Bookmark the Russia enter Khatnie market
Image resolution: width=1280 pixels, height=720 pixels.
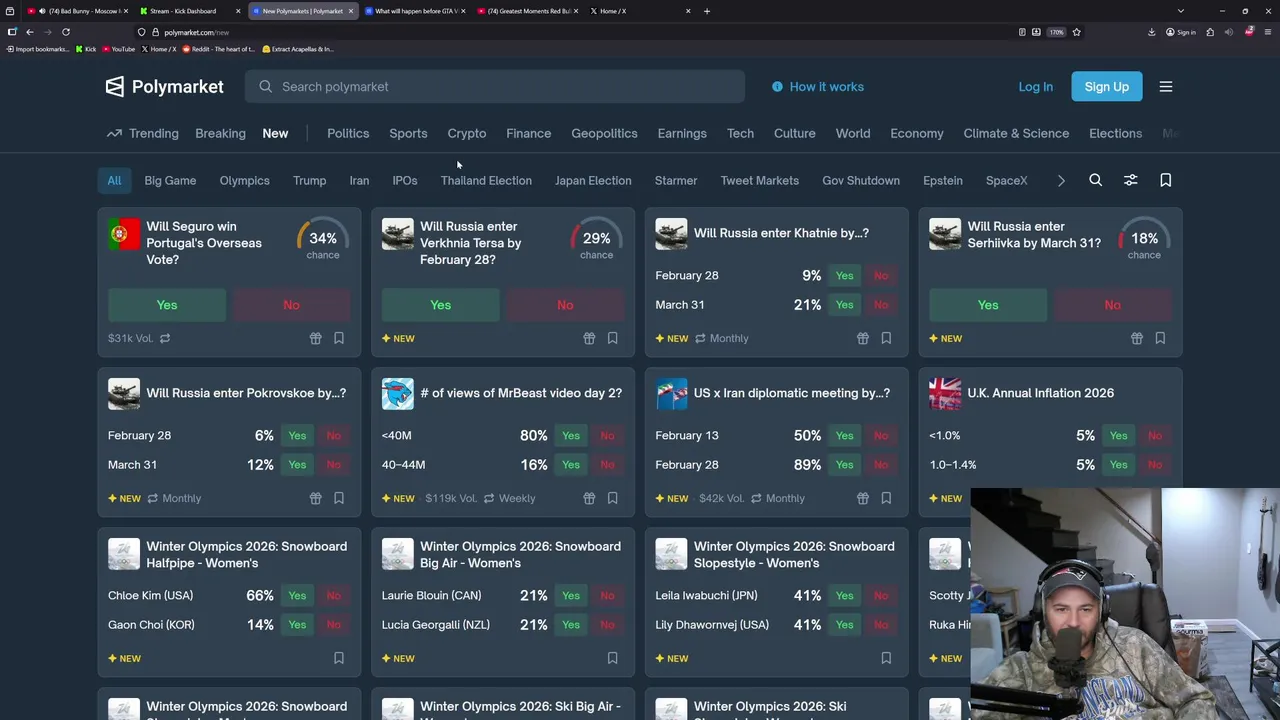(886, 338)
